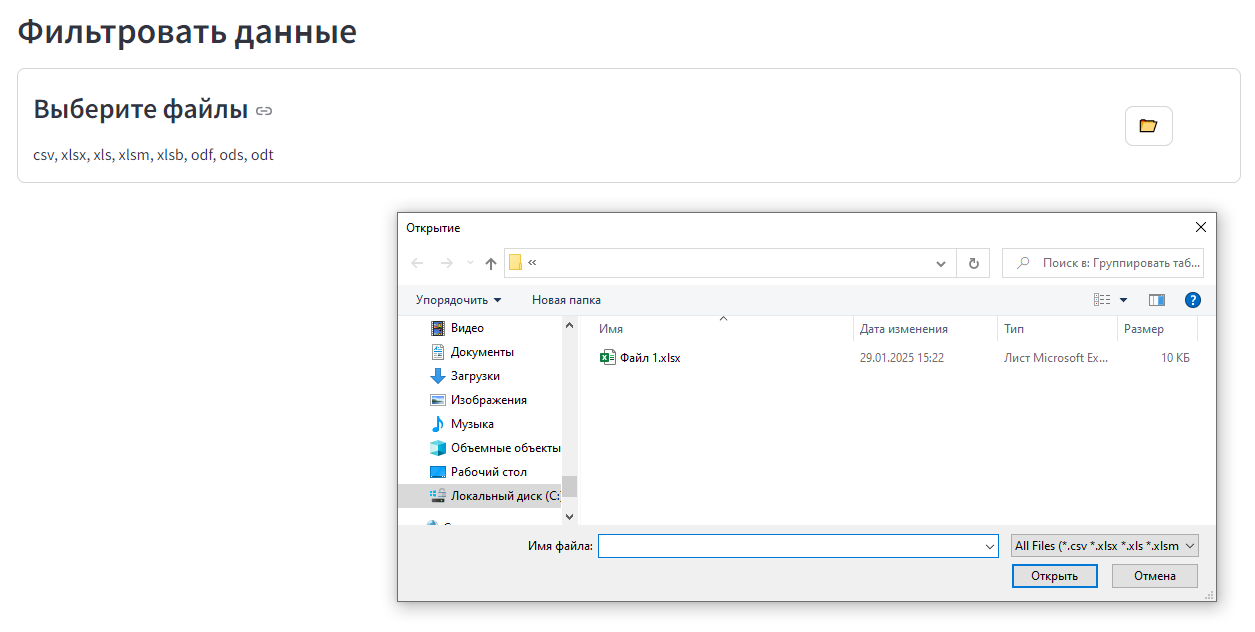Click the date 29.01.2025 15:22
The height and width of the screenshot is (632, 1255).
pyautogui.click(x=902, y=357)
